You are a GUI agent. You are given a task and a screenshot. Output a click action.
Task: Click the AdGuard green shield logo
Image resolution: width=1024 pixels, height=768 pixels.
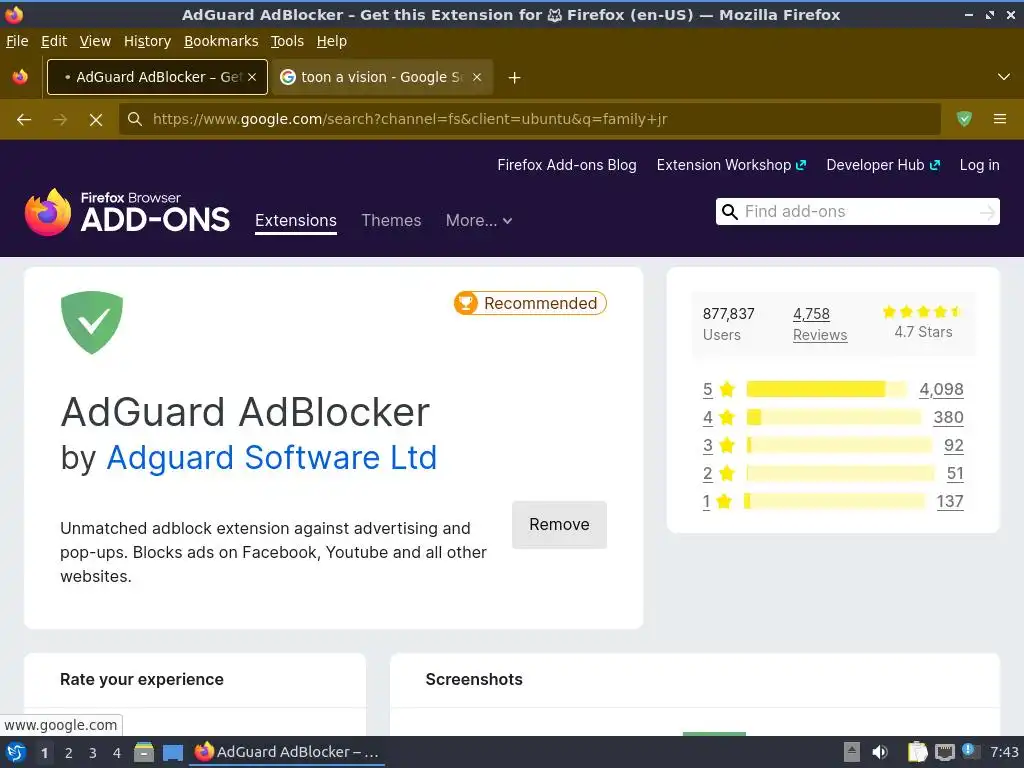[92, 323]
